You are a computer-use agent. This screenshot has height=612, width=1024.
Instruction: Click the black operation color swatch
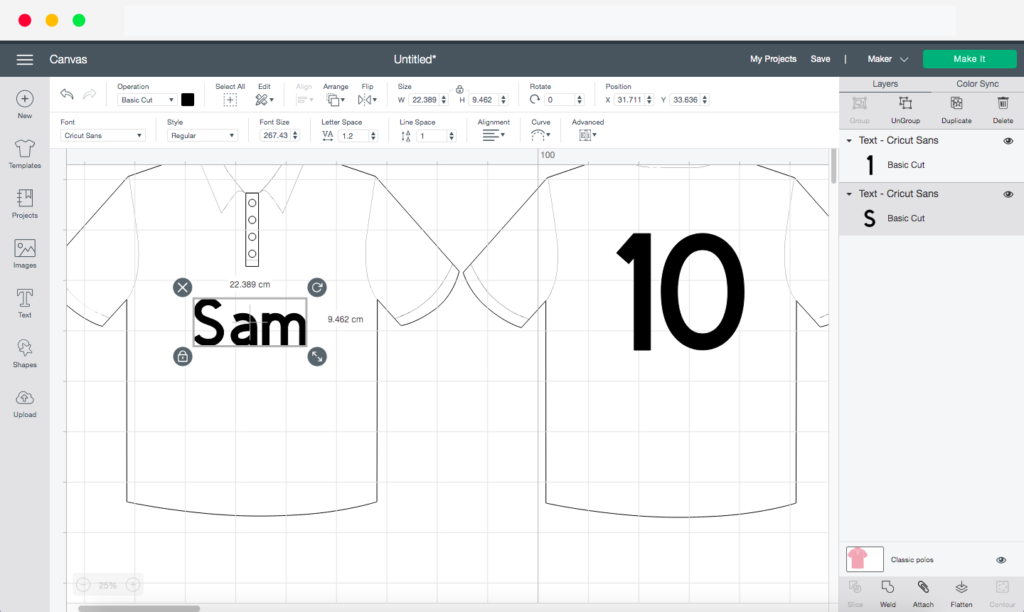(188, 100)
